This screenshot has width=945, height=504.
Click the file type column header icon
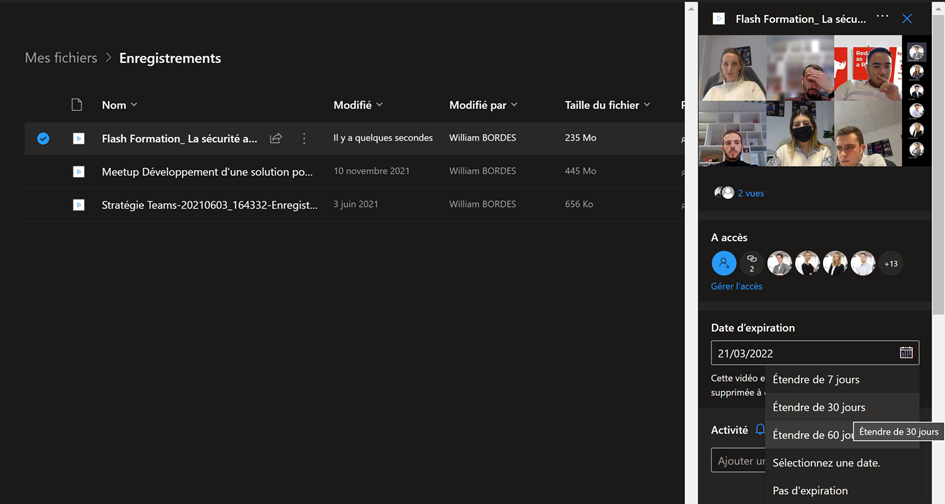tap(77, 105)
